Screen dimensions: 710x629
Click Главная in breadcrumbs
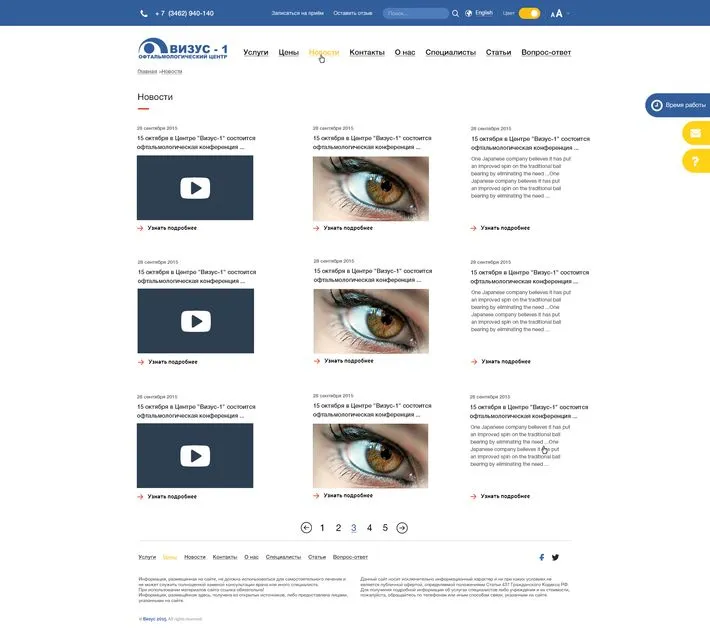(x=147, y=72)
